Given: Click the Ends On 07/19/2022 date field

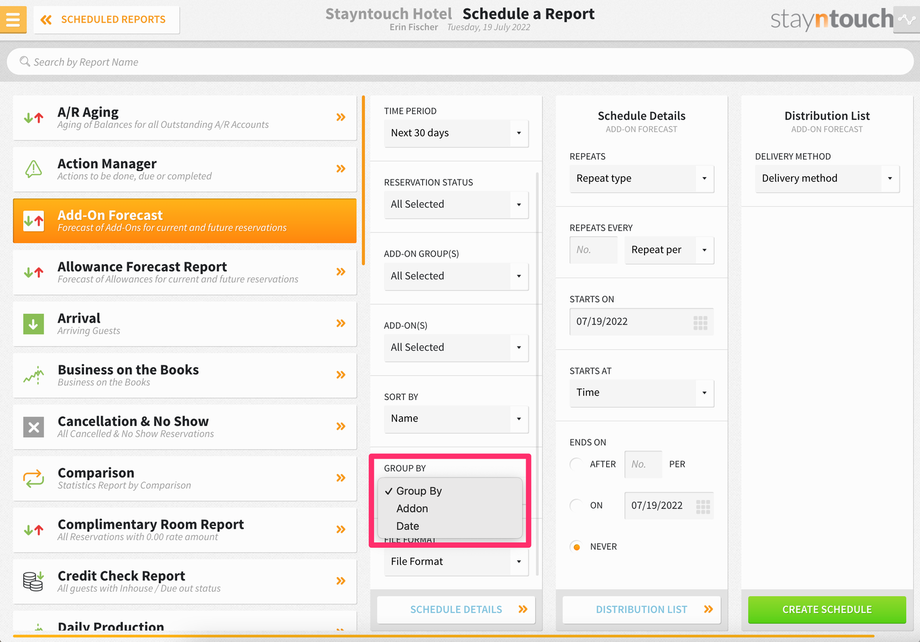Looking at the screenshot, I should tap(669, 506).
